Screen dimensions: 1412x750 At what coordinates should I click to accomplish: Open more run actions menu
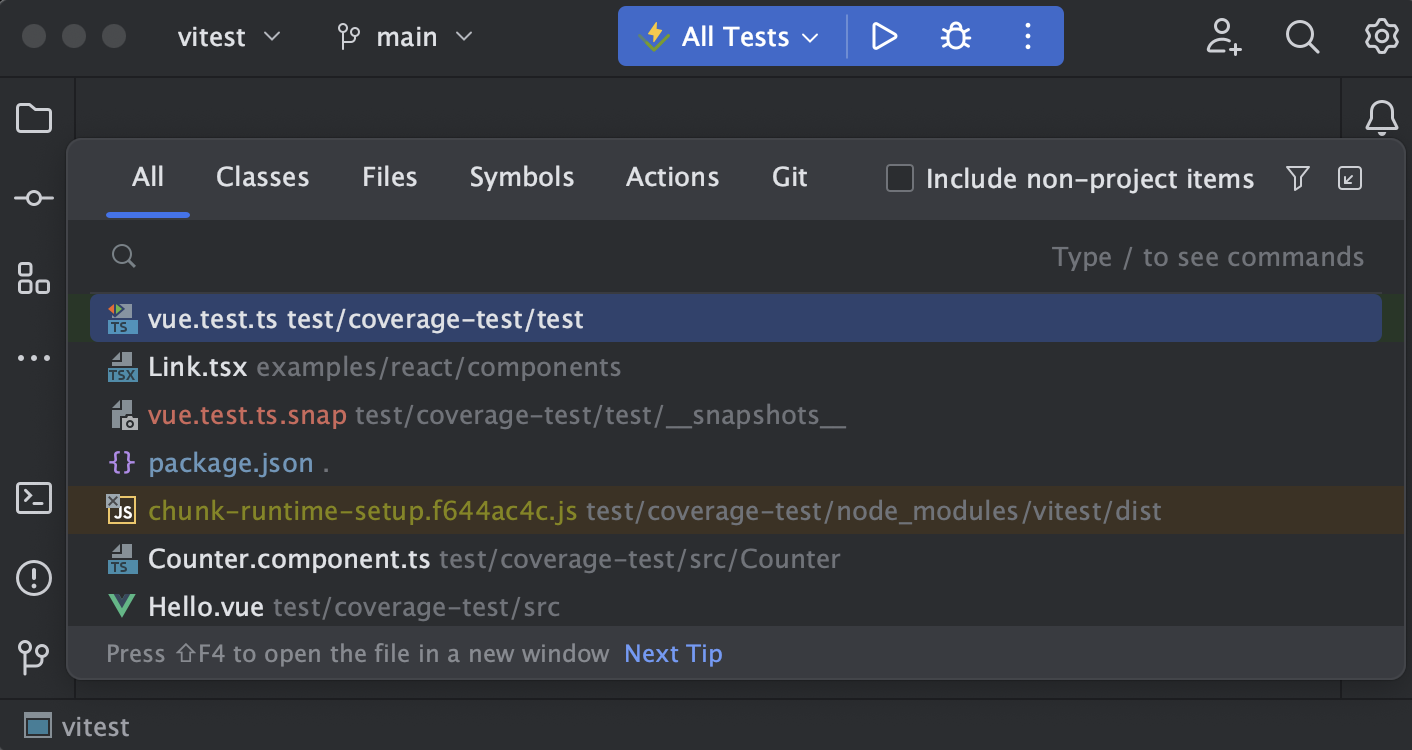pos(1027,37)
